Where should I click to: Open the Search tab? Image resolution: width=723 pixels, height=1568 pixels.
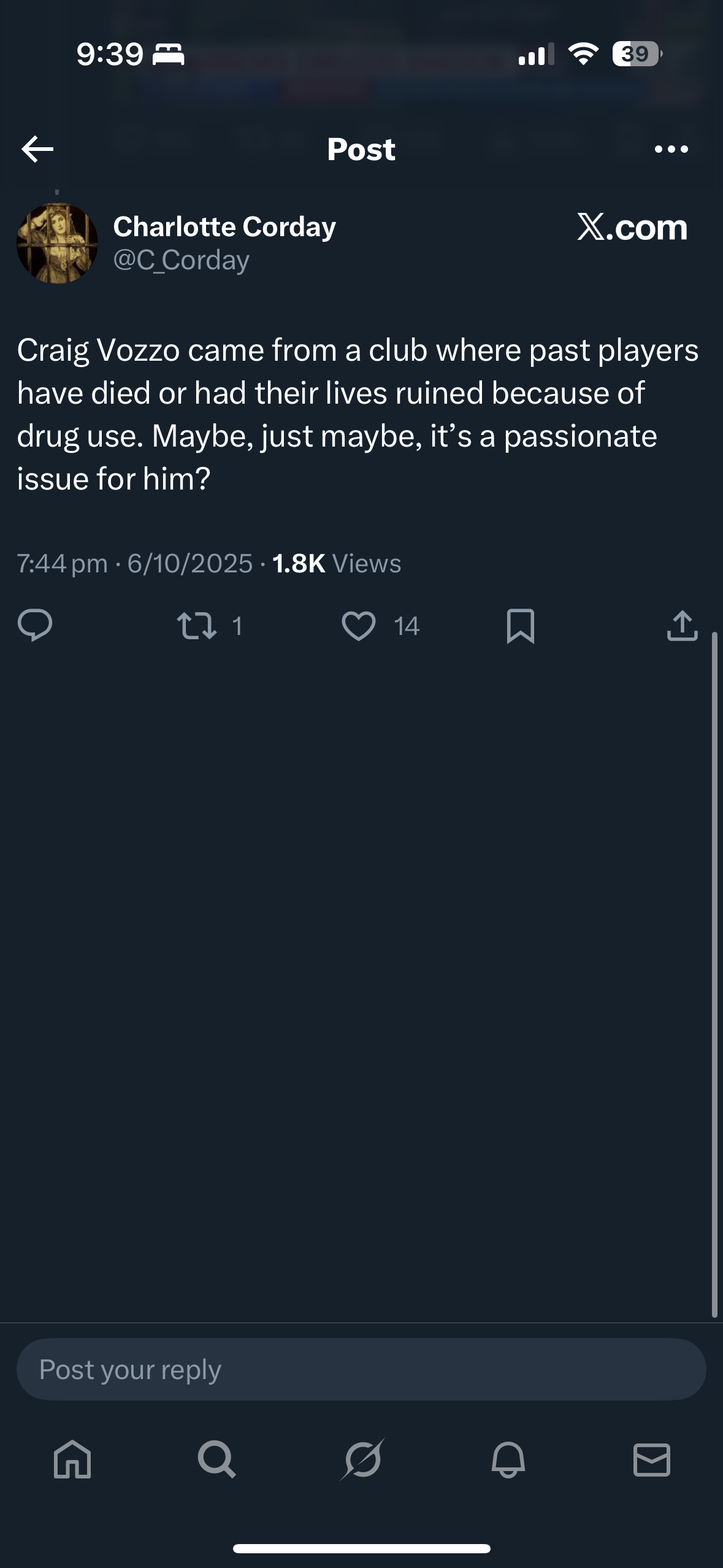[216, 1459]
